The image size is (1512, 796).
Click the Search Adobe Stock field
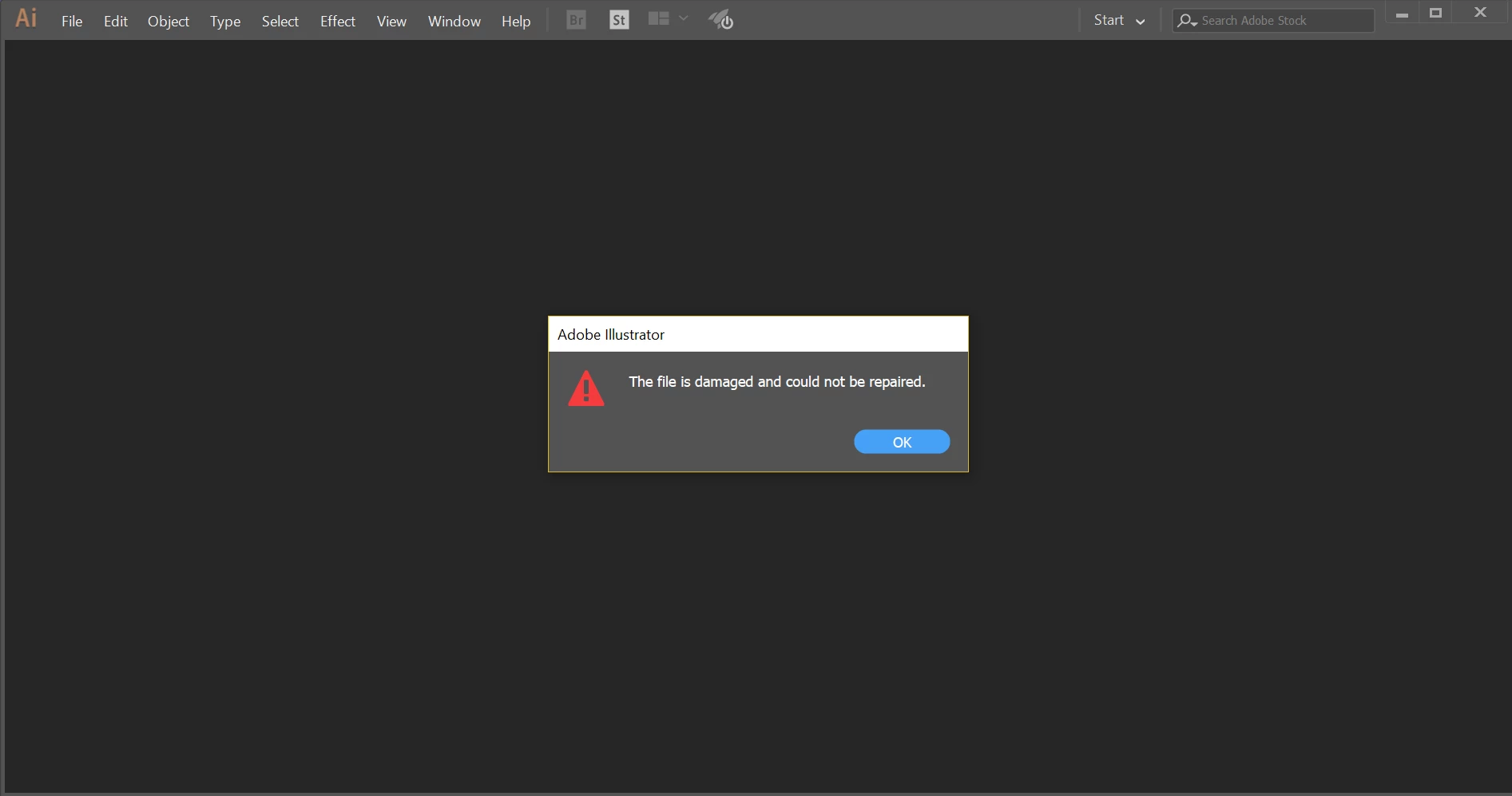click(1273, 21)
